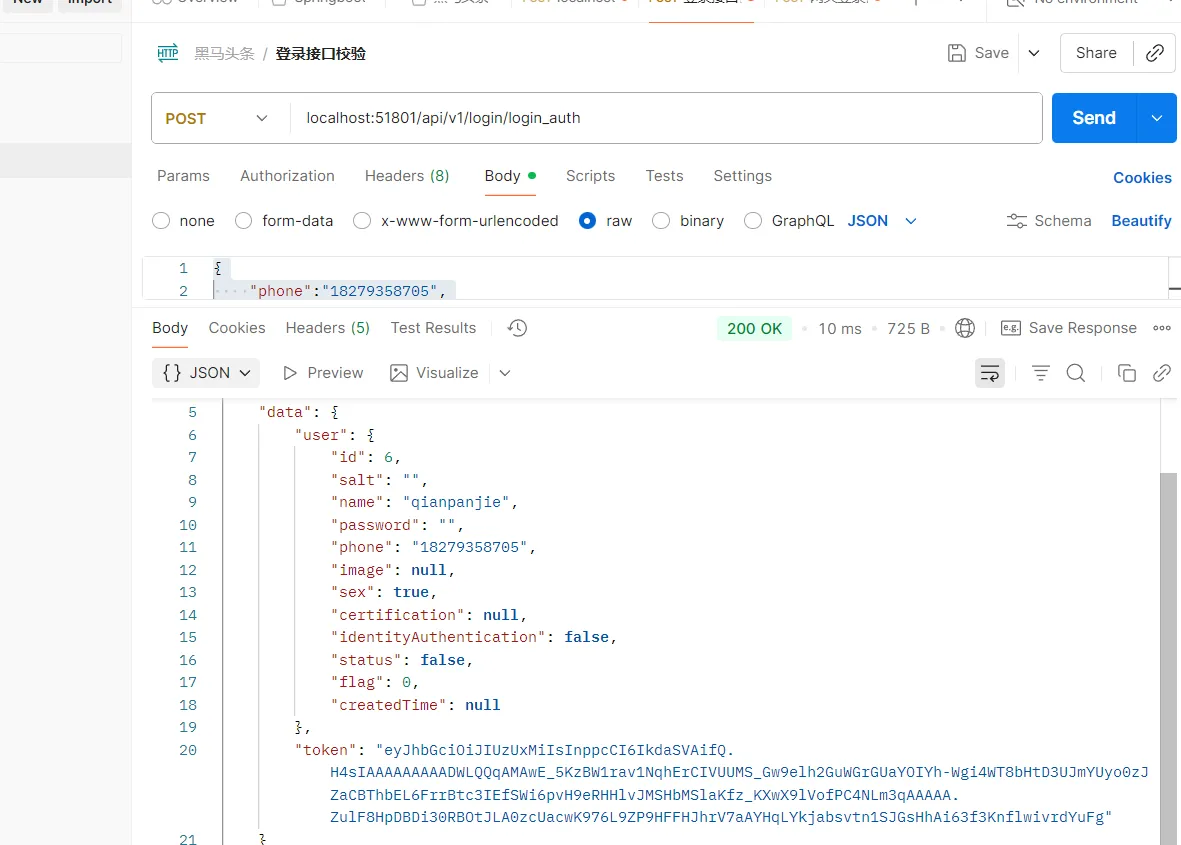This screenshot has height=845, width=1181.
Task: Click the search response magnifier icon
Action: click(1076, 373)
